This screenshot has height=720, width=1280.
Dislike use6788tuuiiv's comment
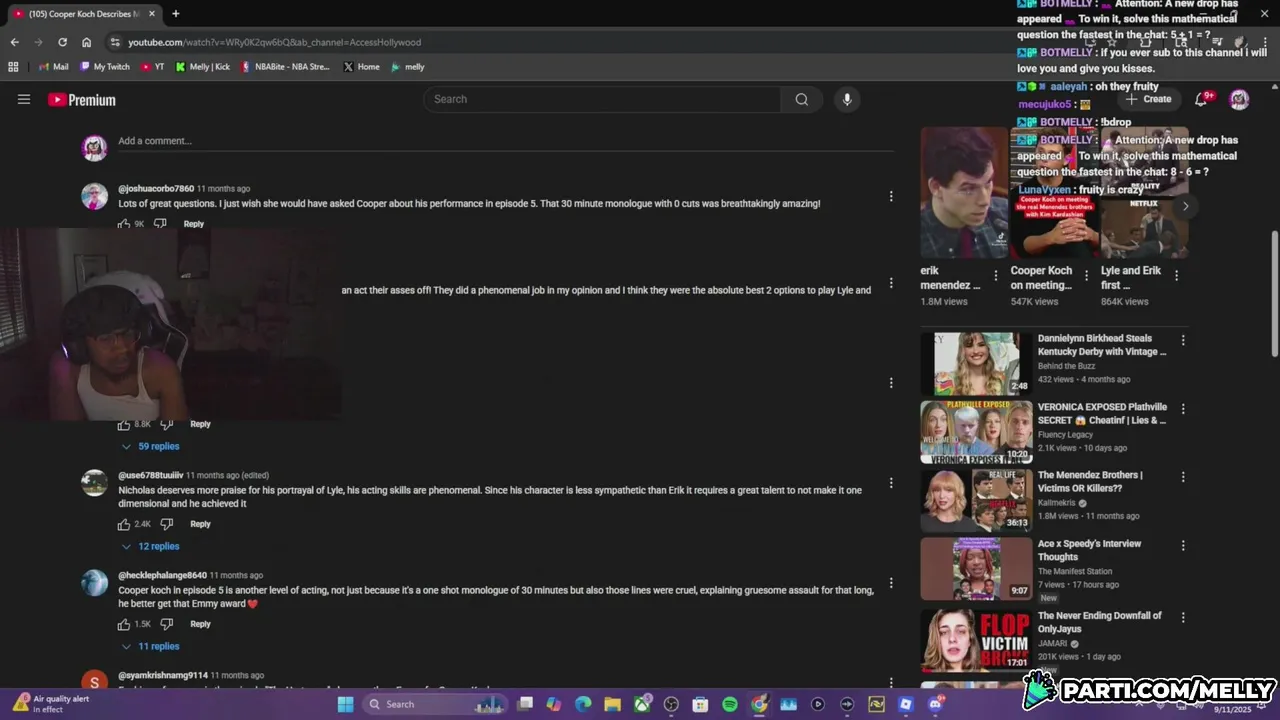click(x=167, y=524)
